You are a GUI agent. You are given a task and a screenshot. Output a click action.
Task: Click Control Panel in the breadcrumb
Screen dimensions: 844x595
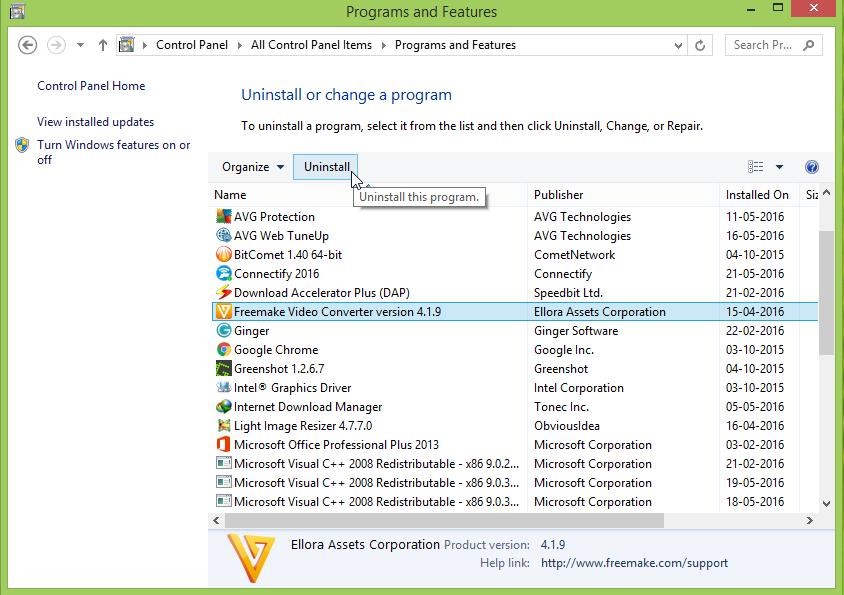coord(192,45)
